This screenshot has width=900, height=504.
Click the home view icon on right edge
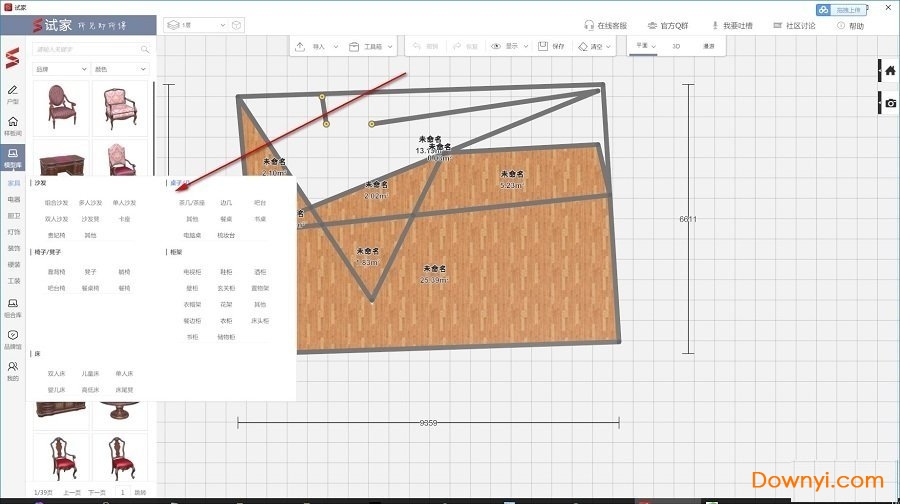889,71
